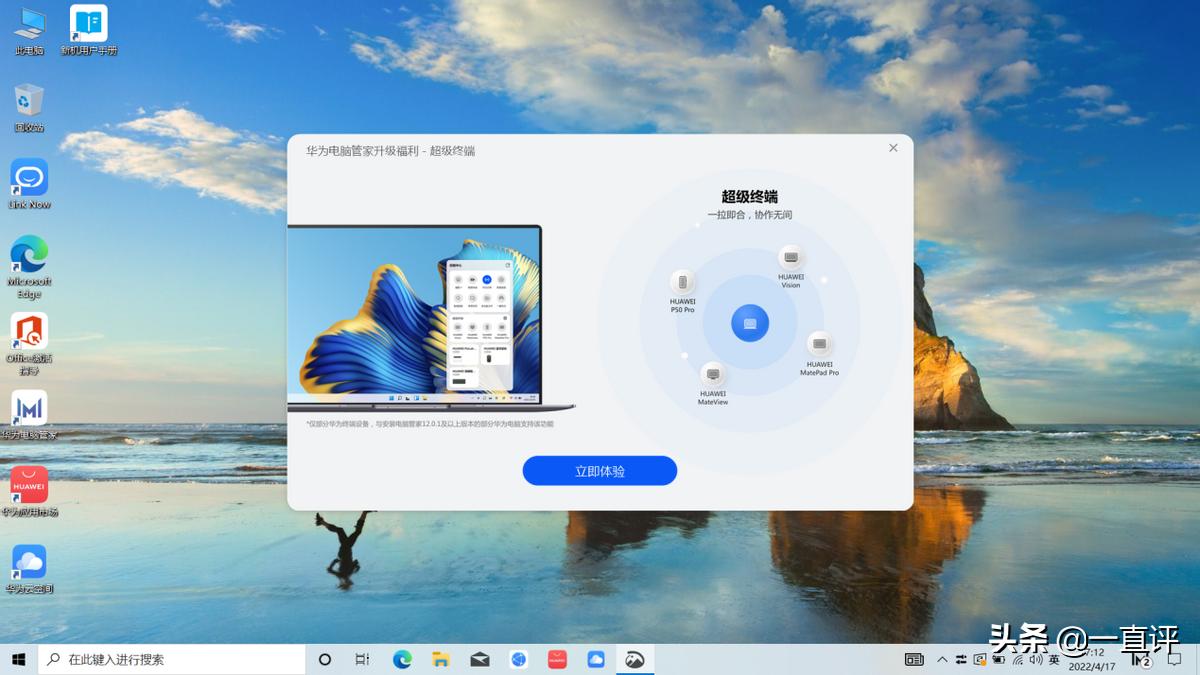Image resolution: width=1200 pixels, height=675 pixels.
Task: Open File Explorer from the taskbar
Action: point(440,660)
